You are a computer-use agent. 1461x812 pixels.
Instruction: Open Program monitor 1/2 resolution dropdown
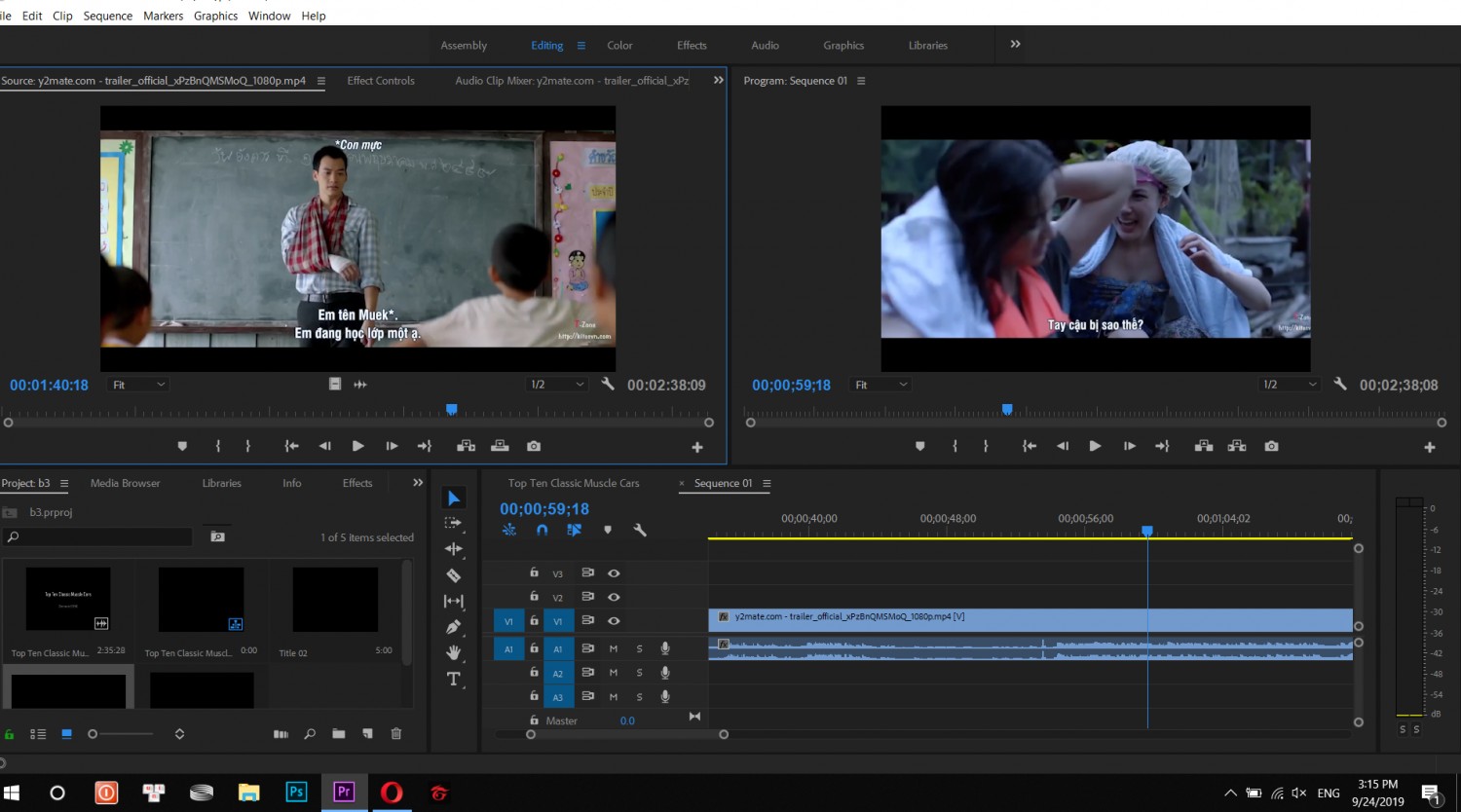[1290, 385]
